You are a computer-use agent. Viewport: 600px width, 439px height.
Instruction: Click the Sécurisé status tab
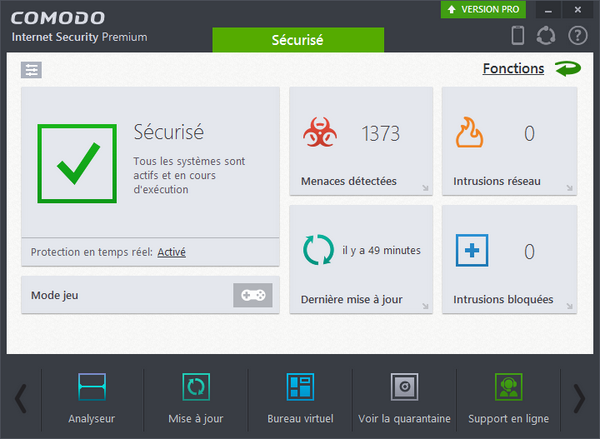click(x=298, y=40)
